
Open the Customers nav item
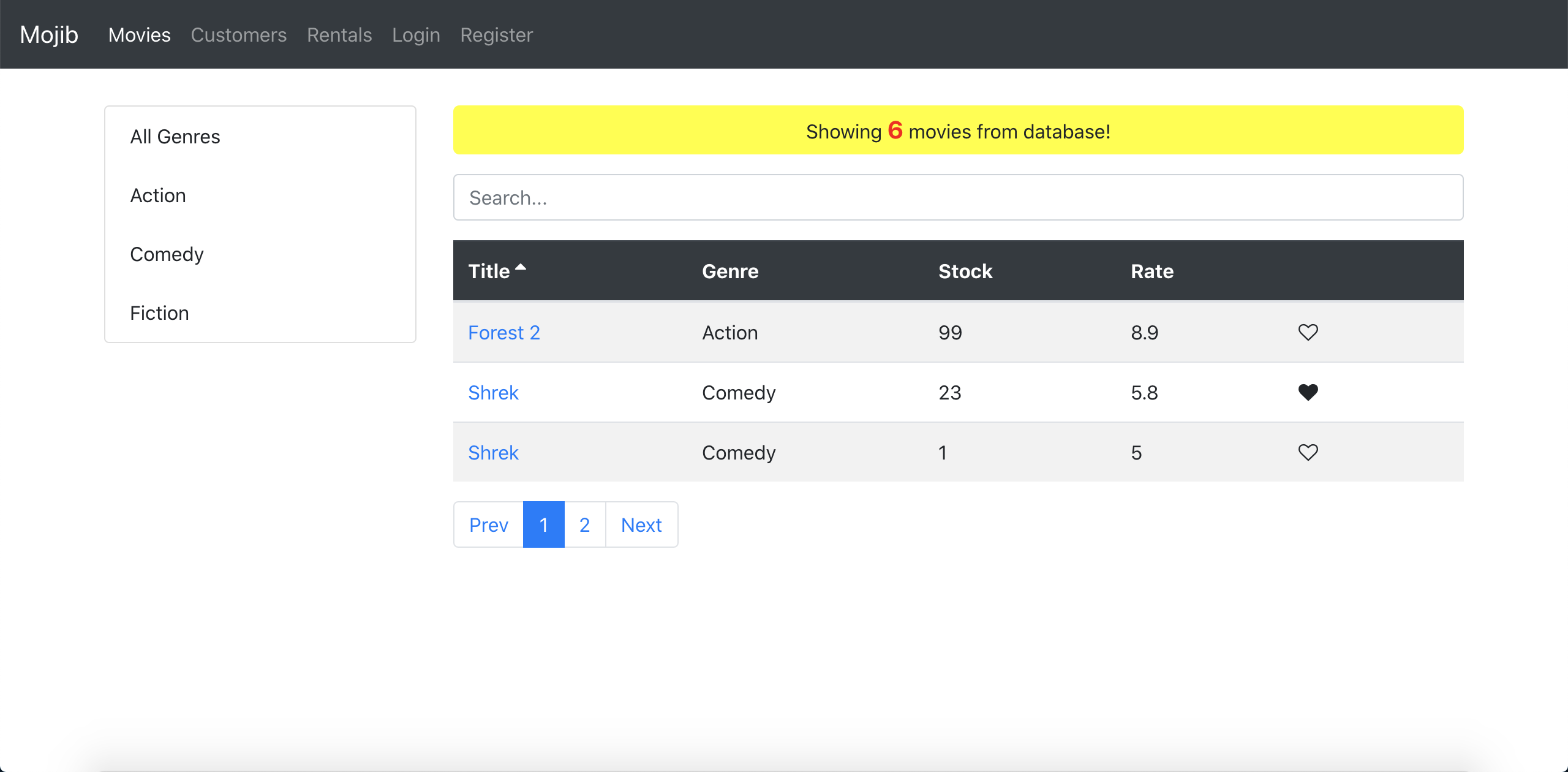click(238, 35)
